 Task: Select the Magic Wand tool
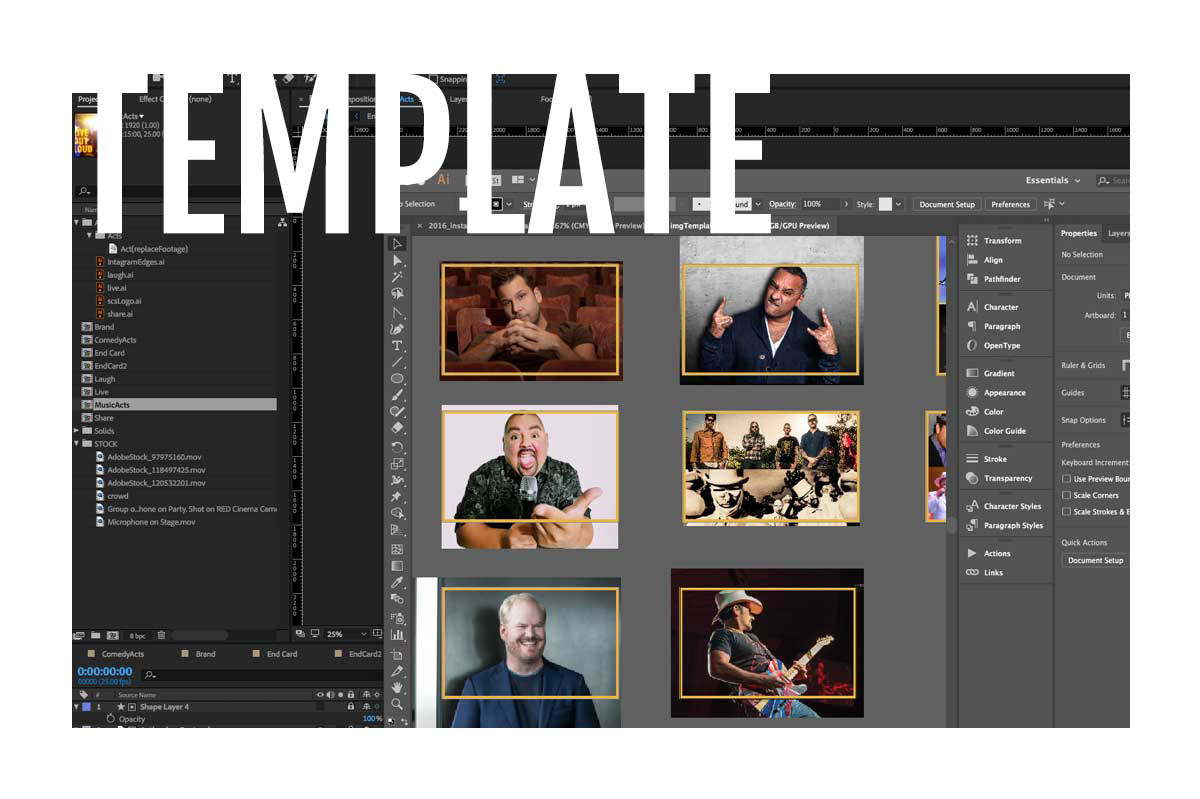(397, 277)
